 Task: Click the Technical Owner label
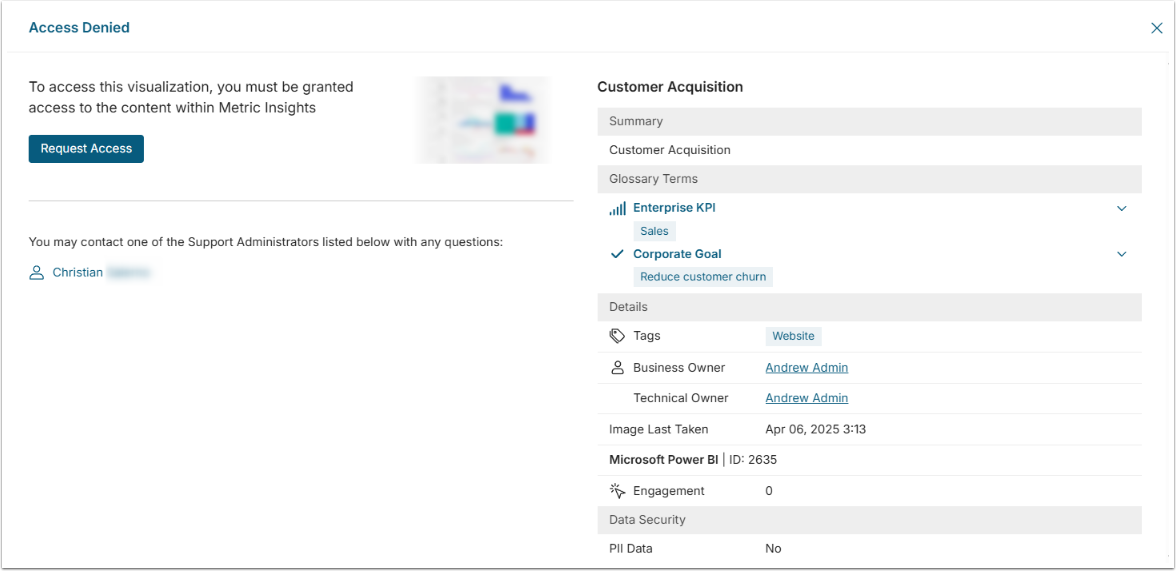[680, 398]
